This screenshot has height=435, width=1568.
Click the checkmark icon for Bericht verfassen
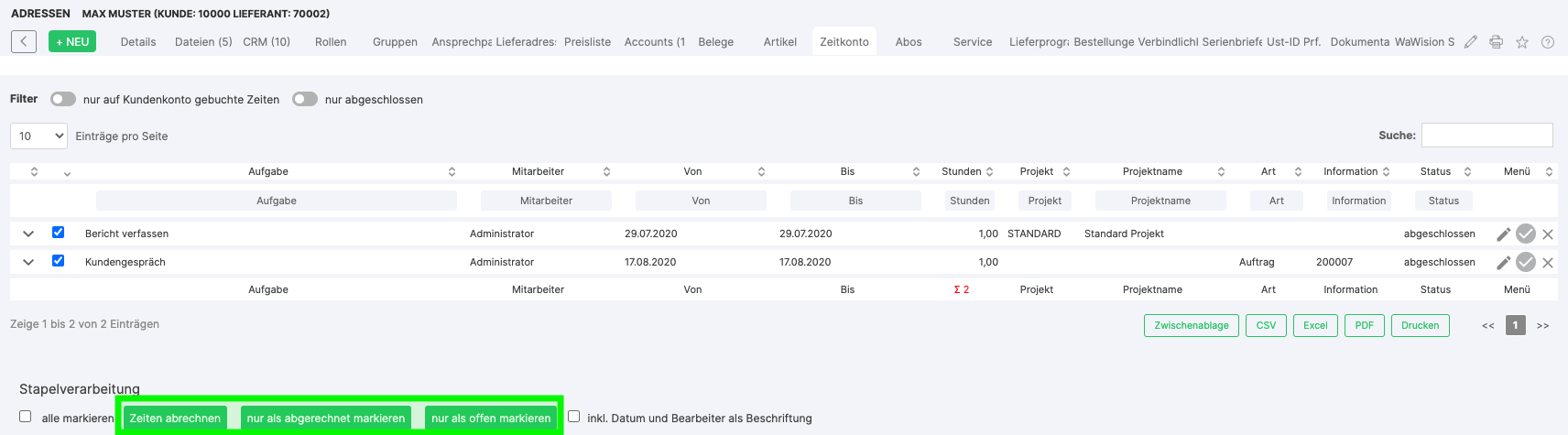pyautogui.click(x=1526, y=234)
